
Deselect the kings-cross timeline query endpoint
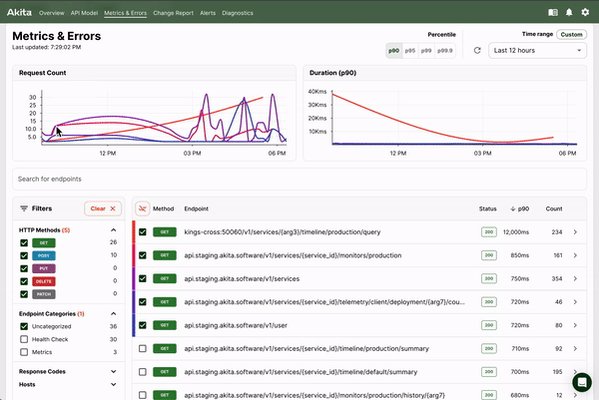click(x=142, y=232)
